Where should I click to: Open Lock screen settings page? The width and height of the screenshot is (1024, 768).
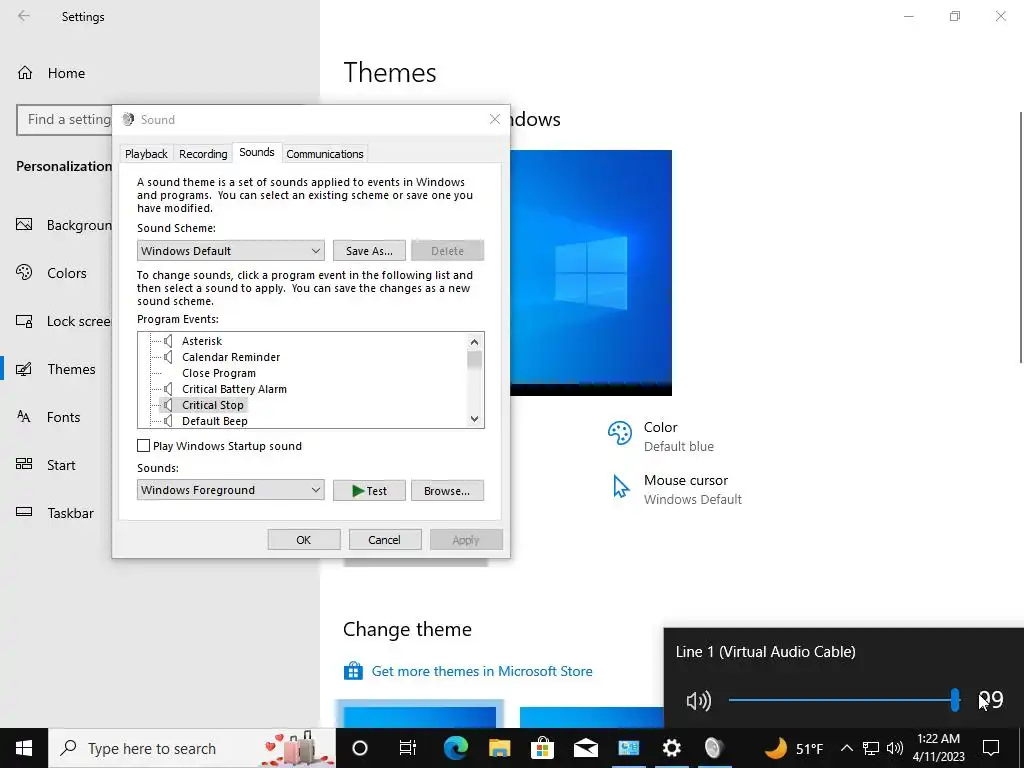(63, 321)
